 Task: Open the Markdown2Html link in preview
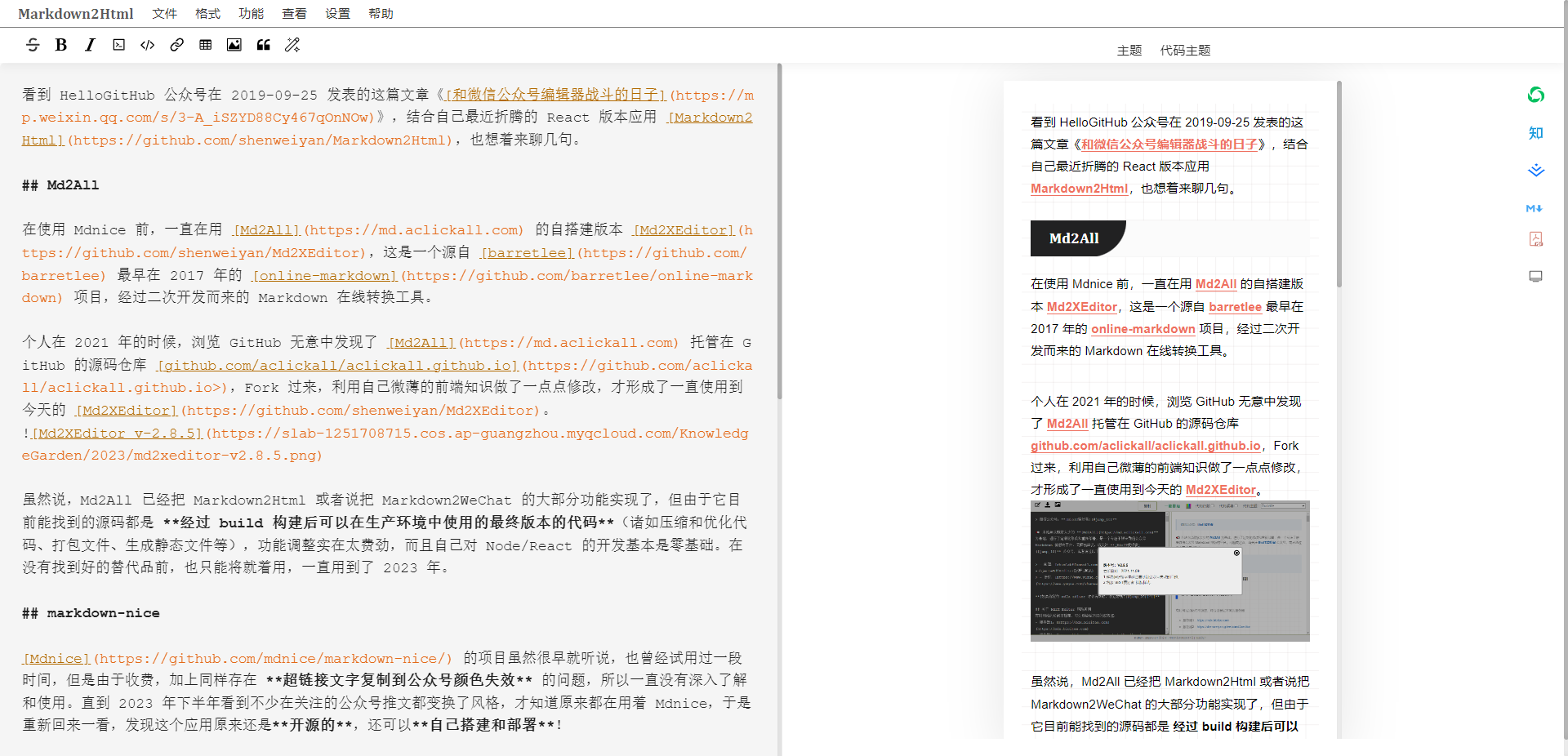pos(1079,189)
